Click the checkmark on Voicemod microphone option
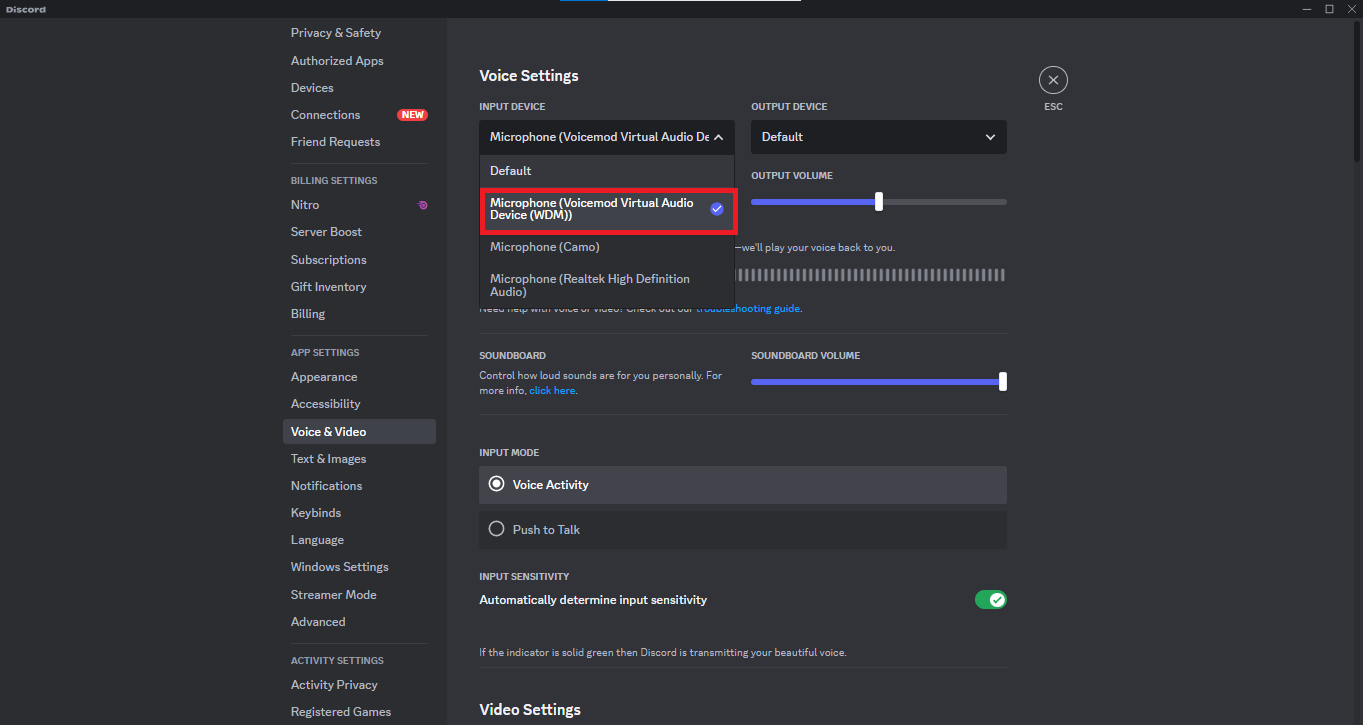This screenshot has width=1363, height=725. (717, 209)
